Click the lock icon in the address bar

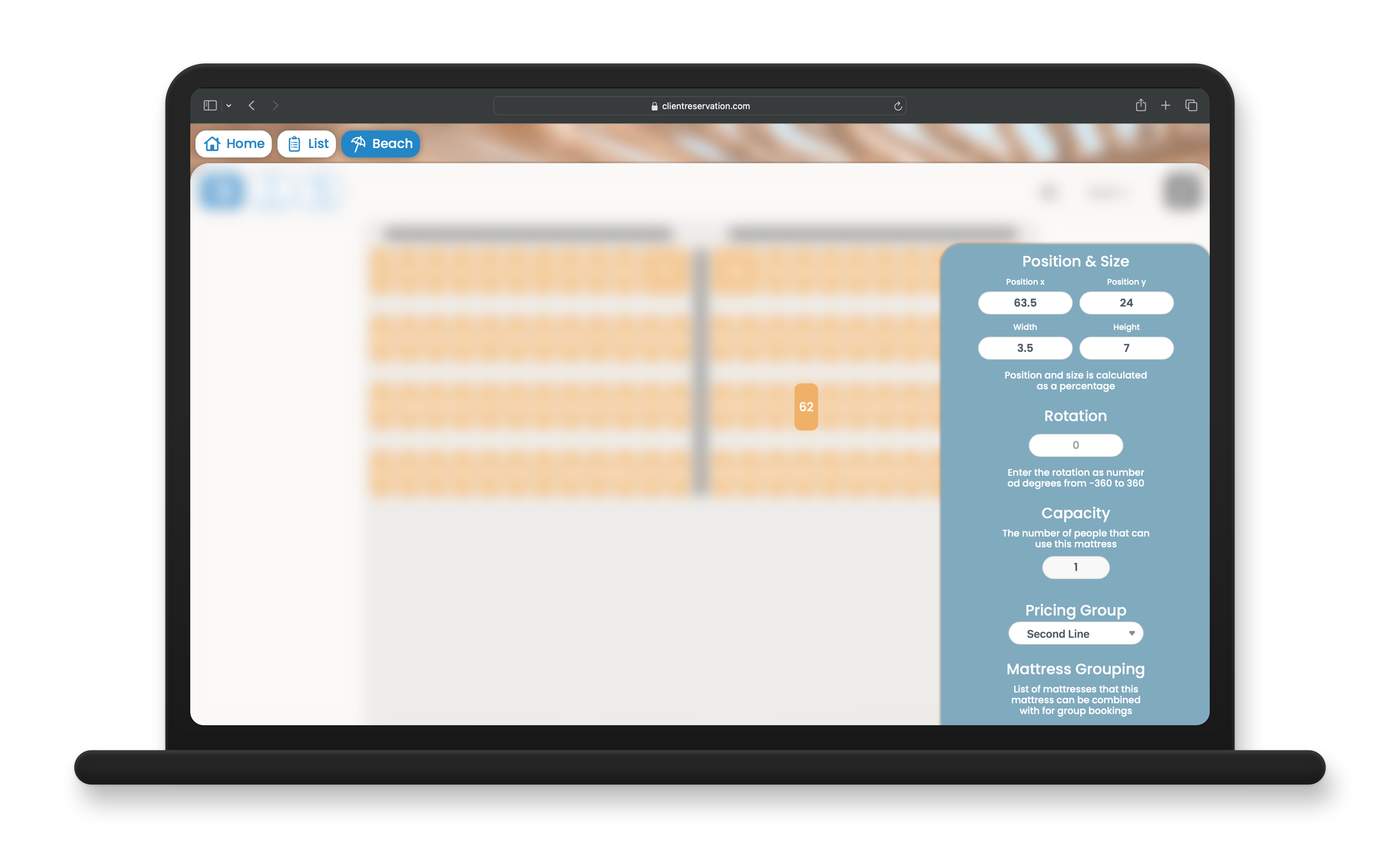click(x=654, y=106)
